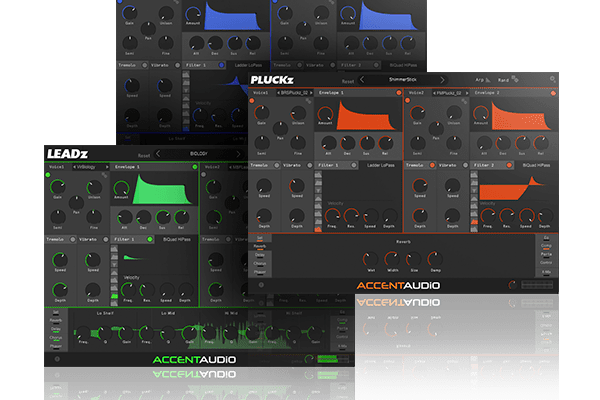Click the LEADz logo

click(x=67, y=154)
